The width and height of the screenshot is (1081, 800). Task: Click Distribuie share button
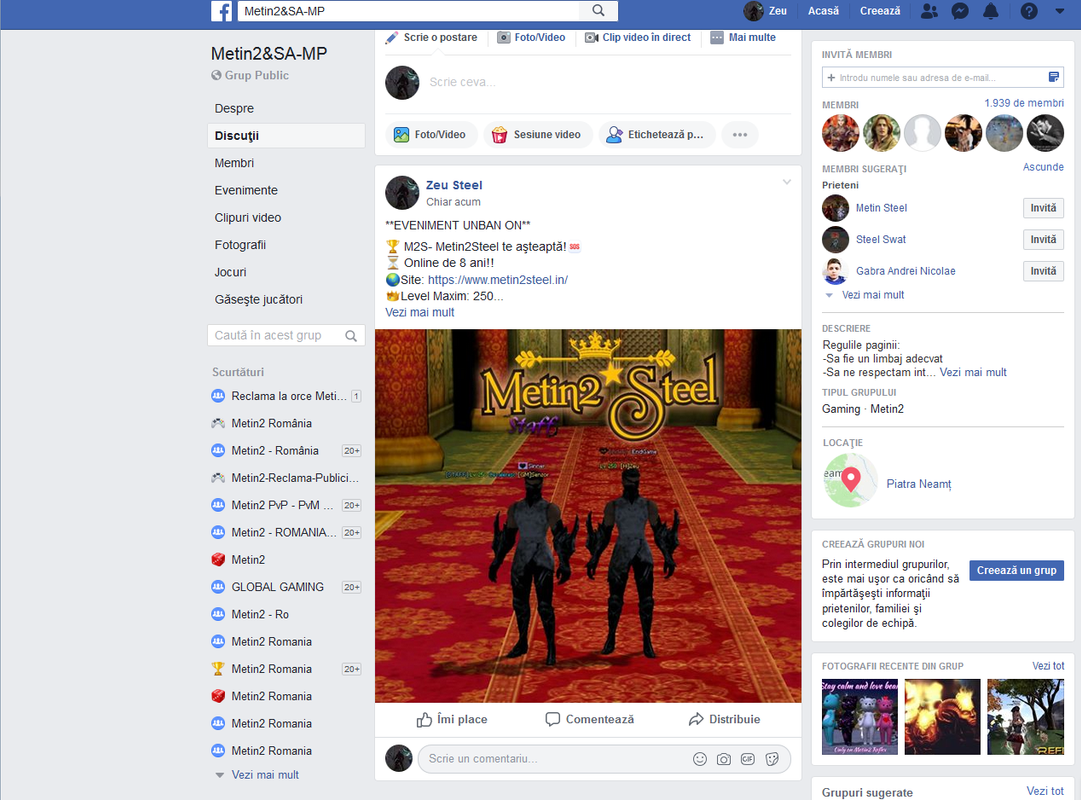(x=724, y=719)
